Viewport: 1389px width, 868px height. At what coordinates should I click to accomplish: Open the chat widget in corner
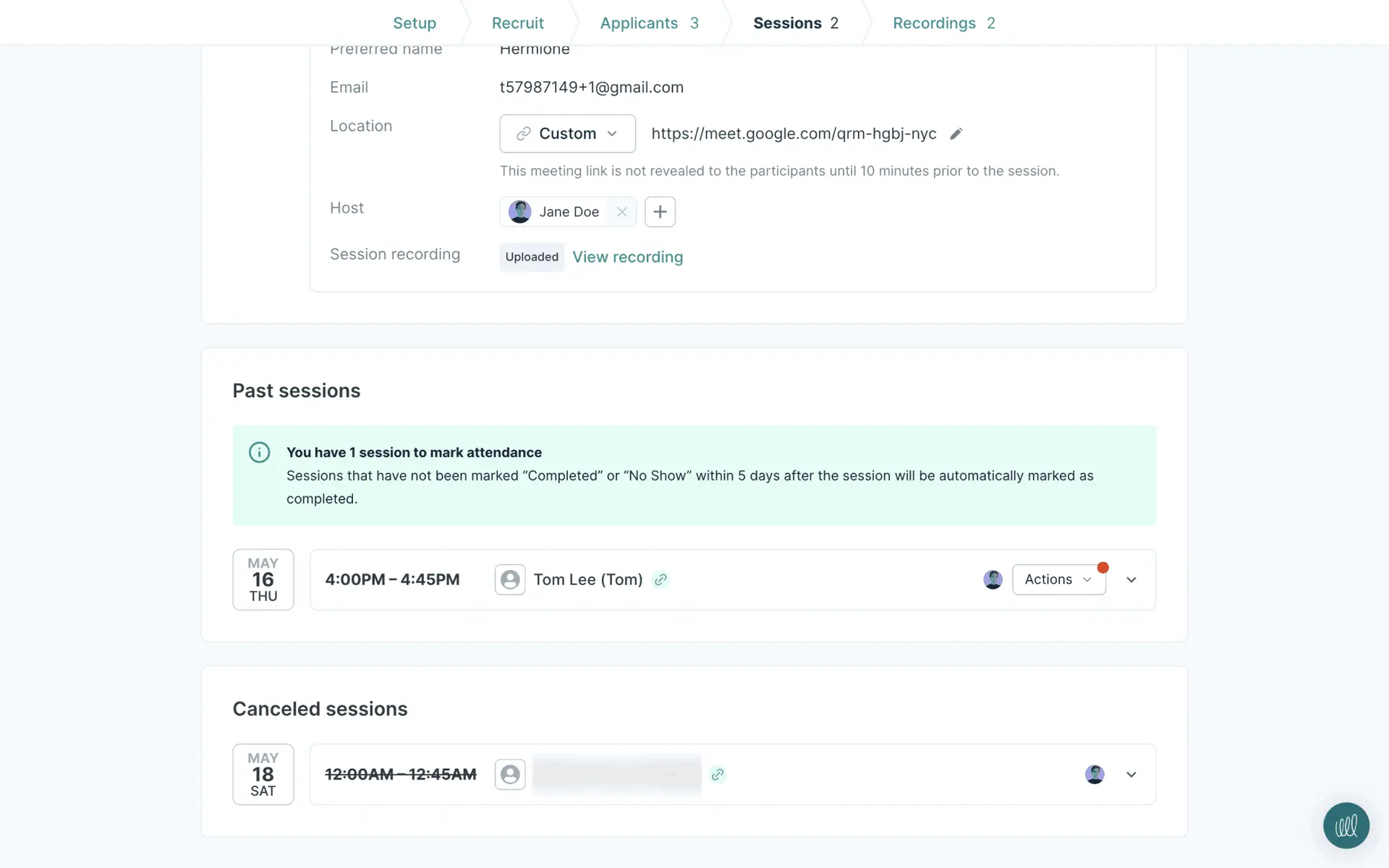1346,825
